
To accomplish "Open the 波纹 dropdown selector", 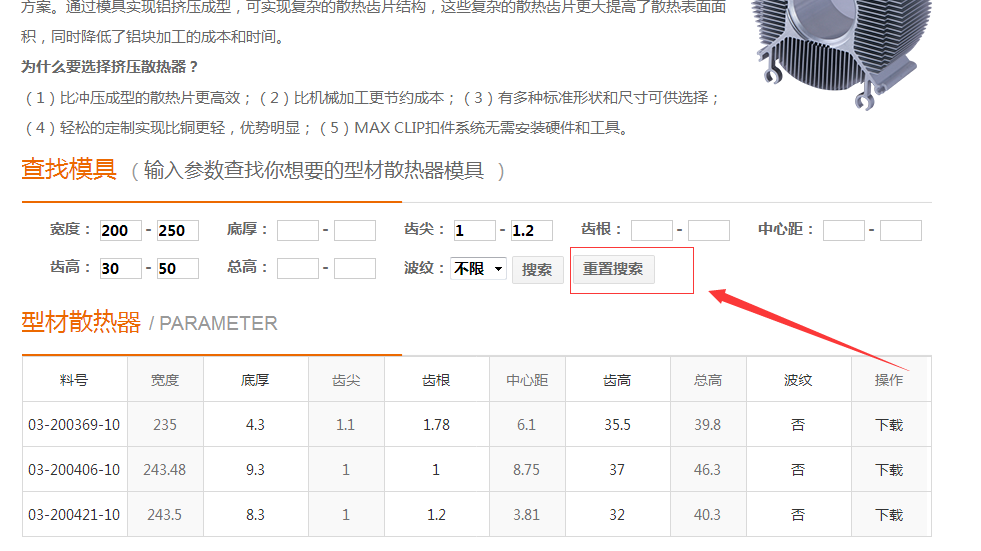I will coord(478,269).
